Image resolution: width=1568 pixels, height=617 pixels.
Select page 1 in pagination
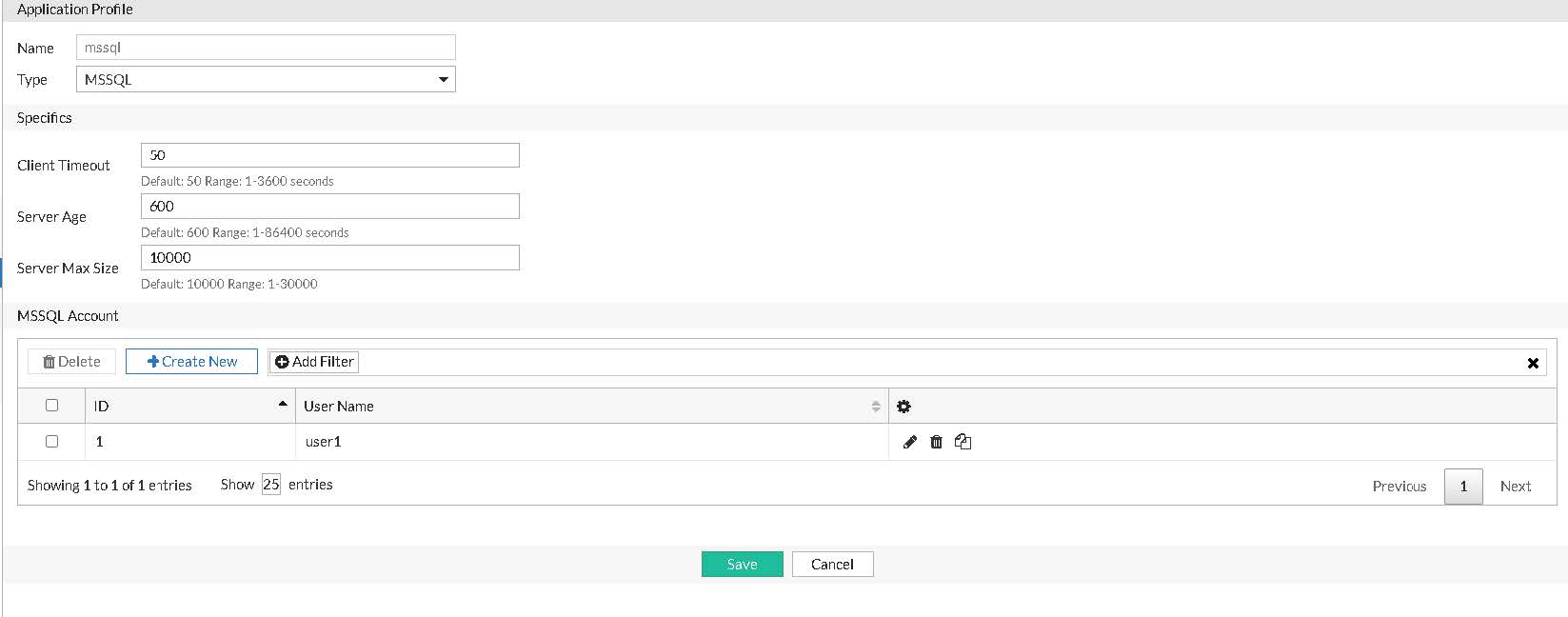1463,487
